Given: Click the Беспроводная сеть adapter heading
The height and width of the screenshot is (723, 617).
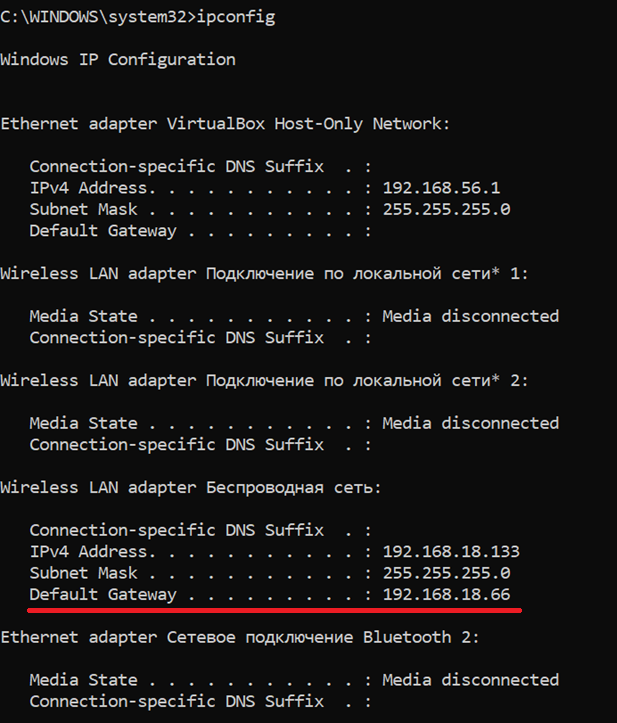Looking at the screenshot, I should tap(191, 488).
